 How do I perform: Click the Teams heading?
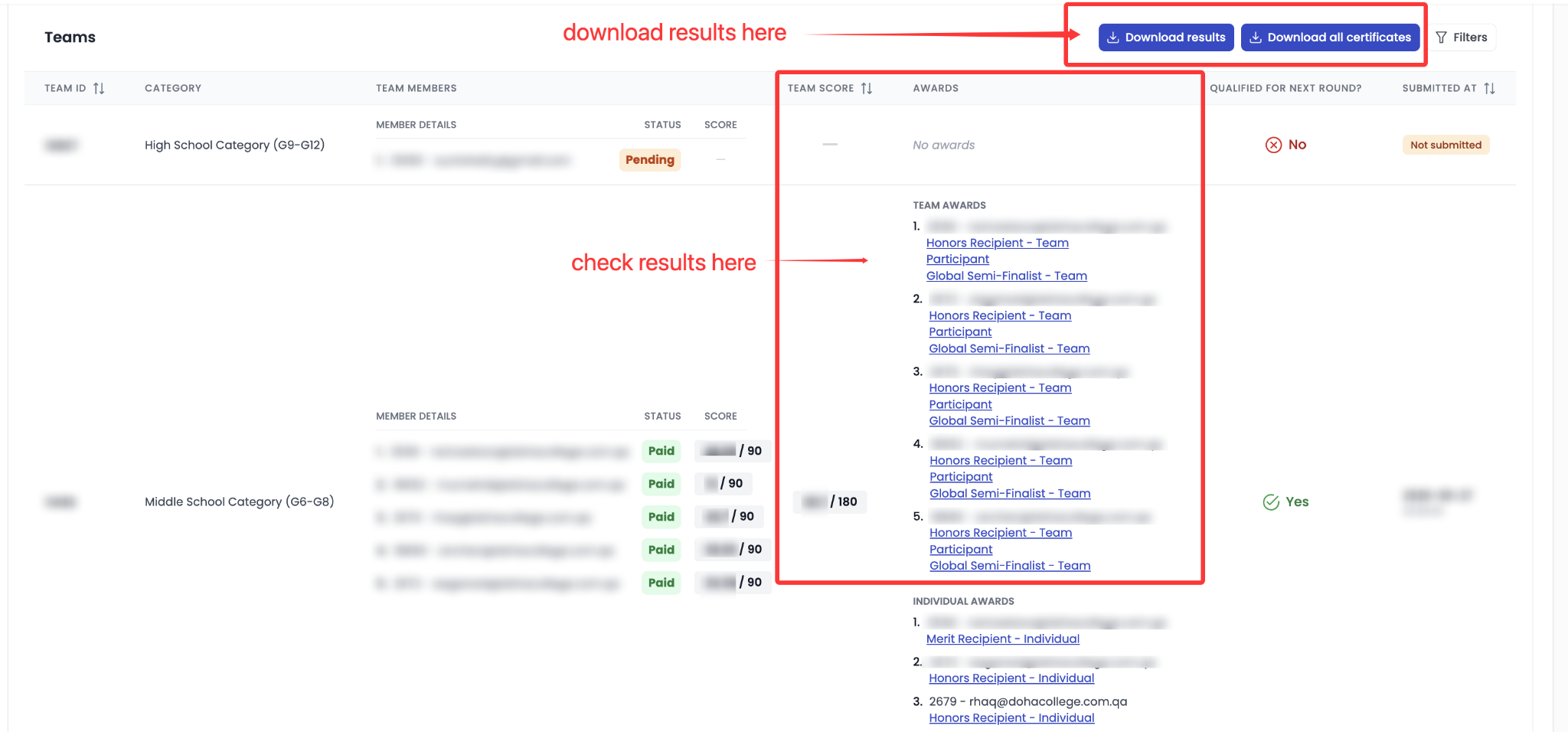(70, 38)
